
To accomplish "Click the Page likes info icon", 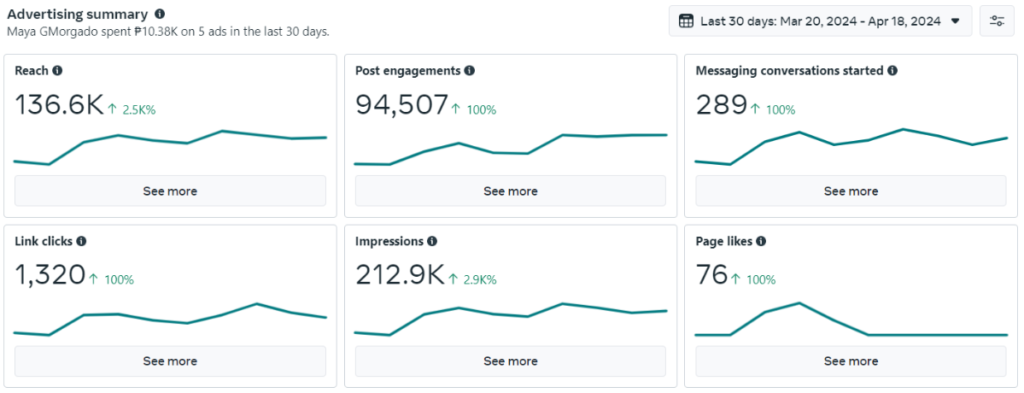I will click(x=761, y=241).
